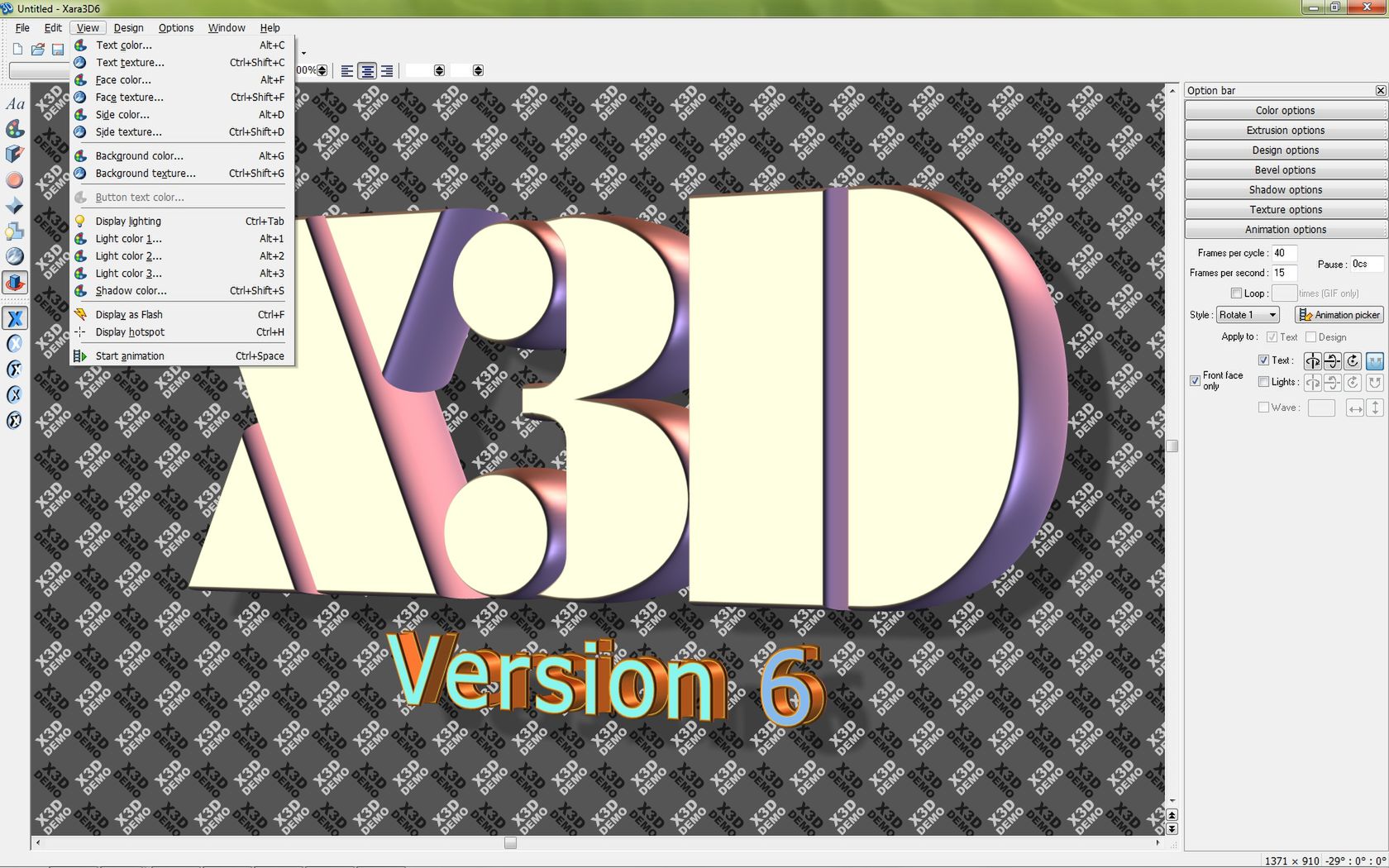
Task: Select the third round X style icon
Action: (15, 370)
